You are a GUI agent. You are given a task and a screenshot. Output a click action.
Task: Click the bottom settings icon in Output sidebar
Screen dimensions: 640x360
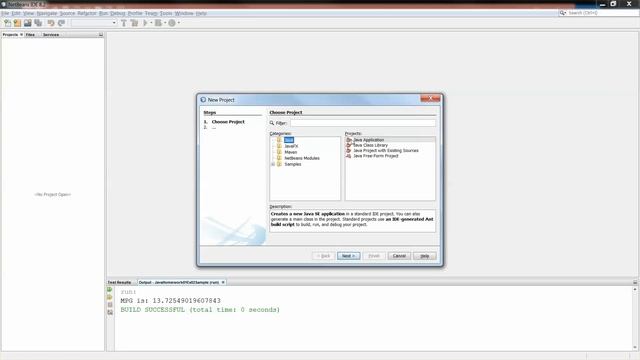(110, 312)
